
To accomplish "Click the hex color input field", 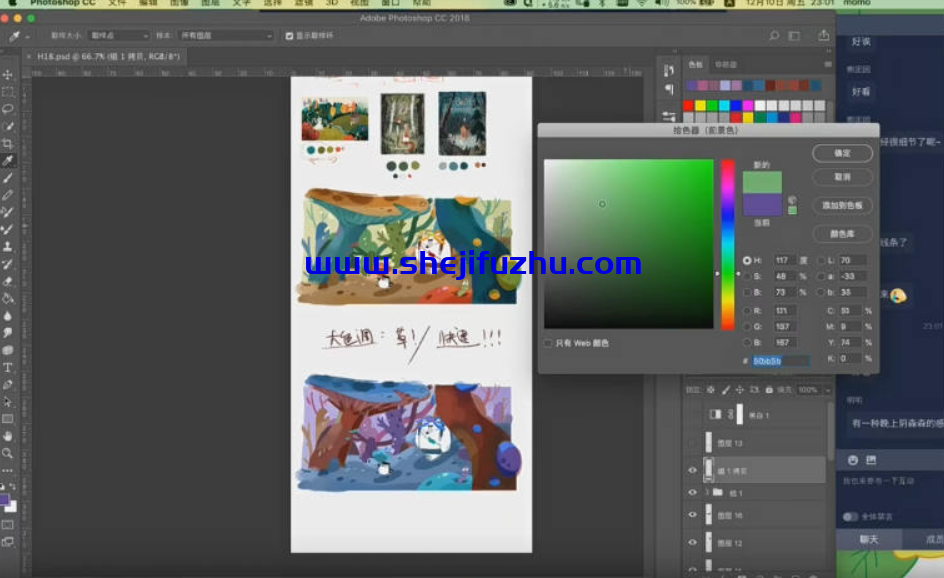I will point(780,361).
